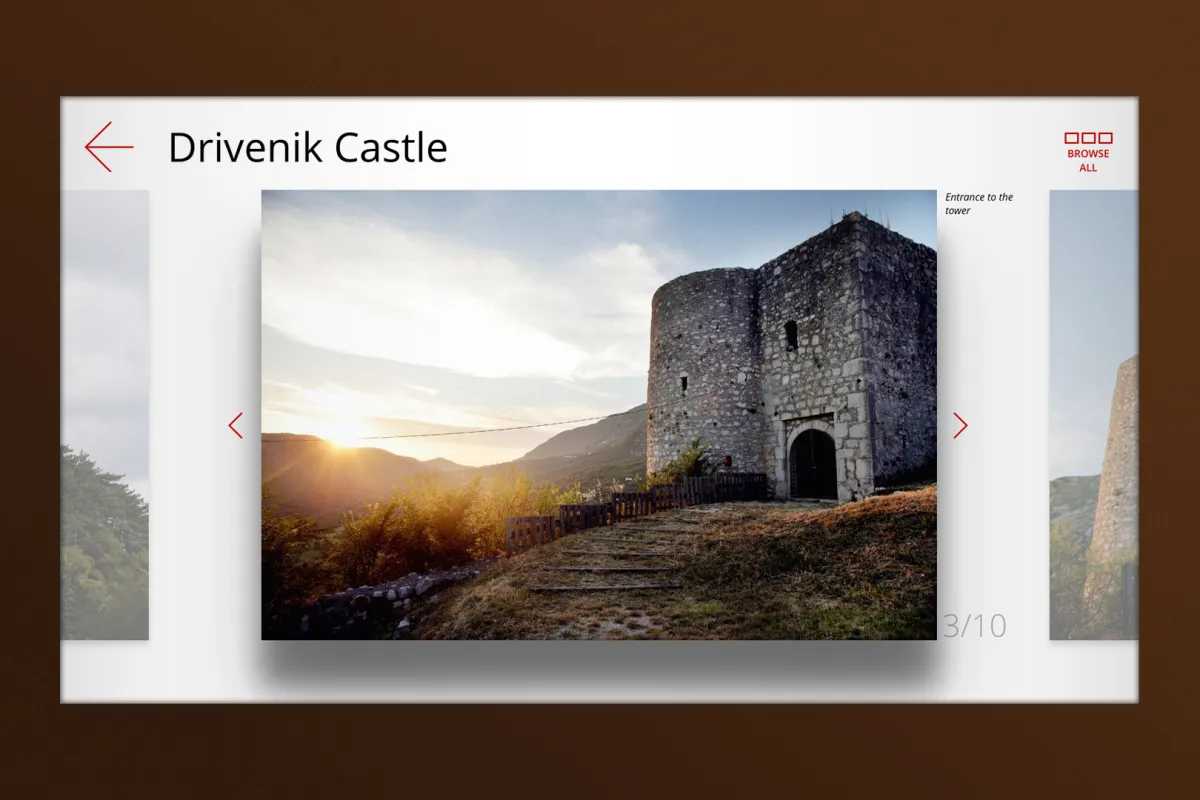Screen dimensions: 1200x800
Task: Click the stone steps in the photo
Action: [x=610, y=568]
